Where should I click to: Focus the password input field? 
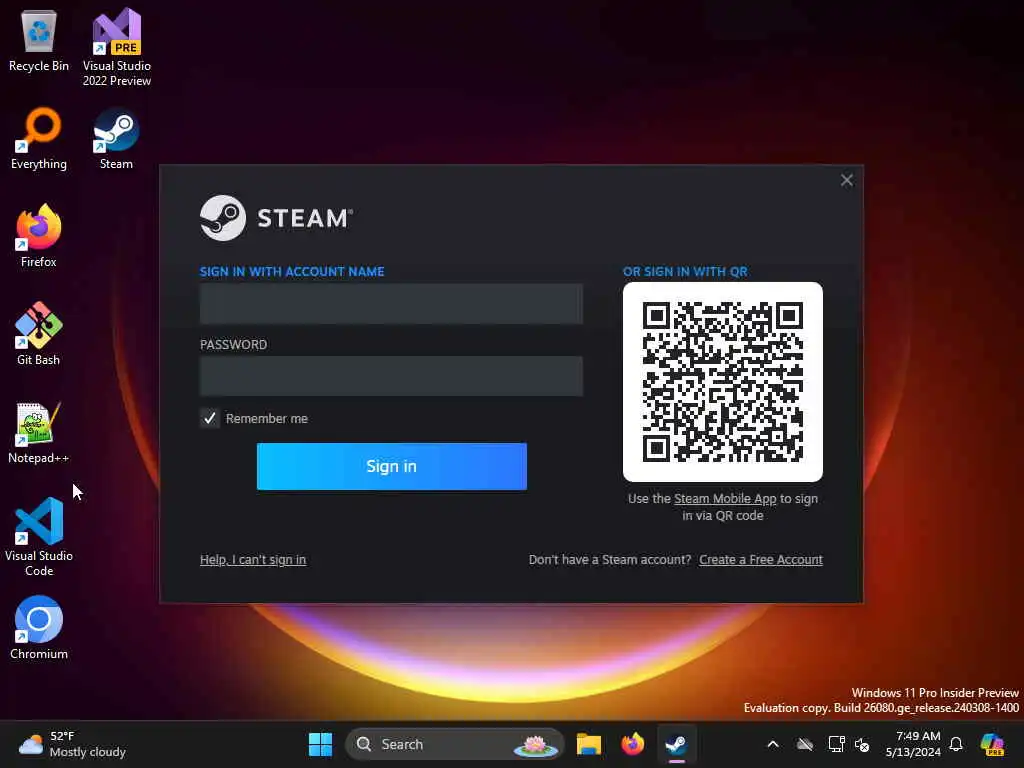391,376
